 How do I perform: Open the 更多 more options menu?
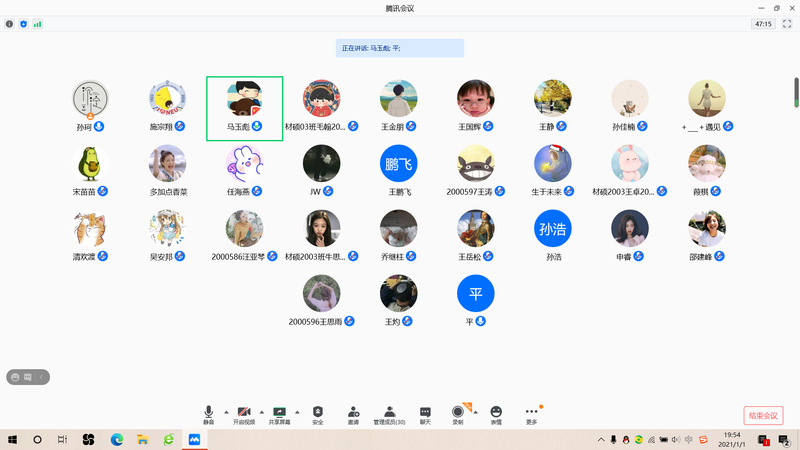point(531,411)
